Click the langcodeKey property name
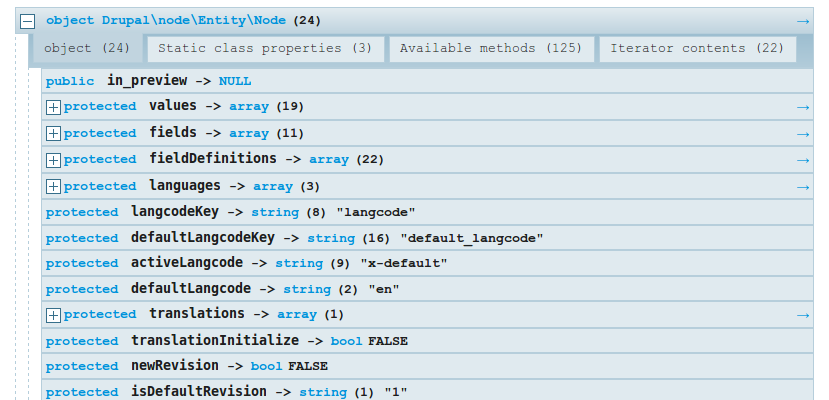The height and width of the screenshot is (400, 829). 175,212
